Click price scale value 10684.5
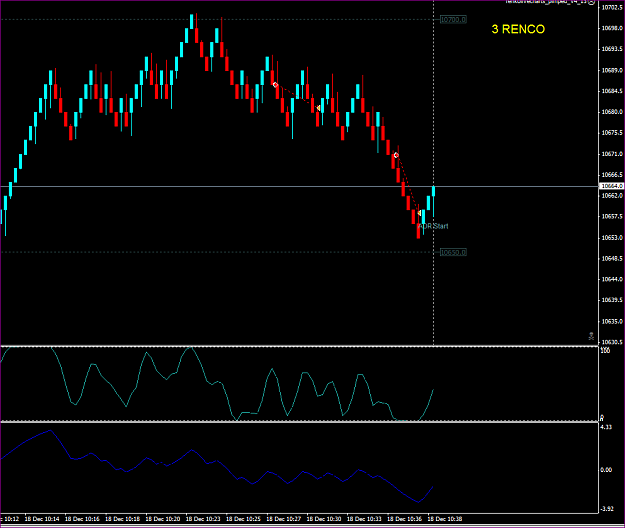The height and width of the screenshot is (528, 625). (612, 91)
